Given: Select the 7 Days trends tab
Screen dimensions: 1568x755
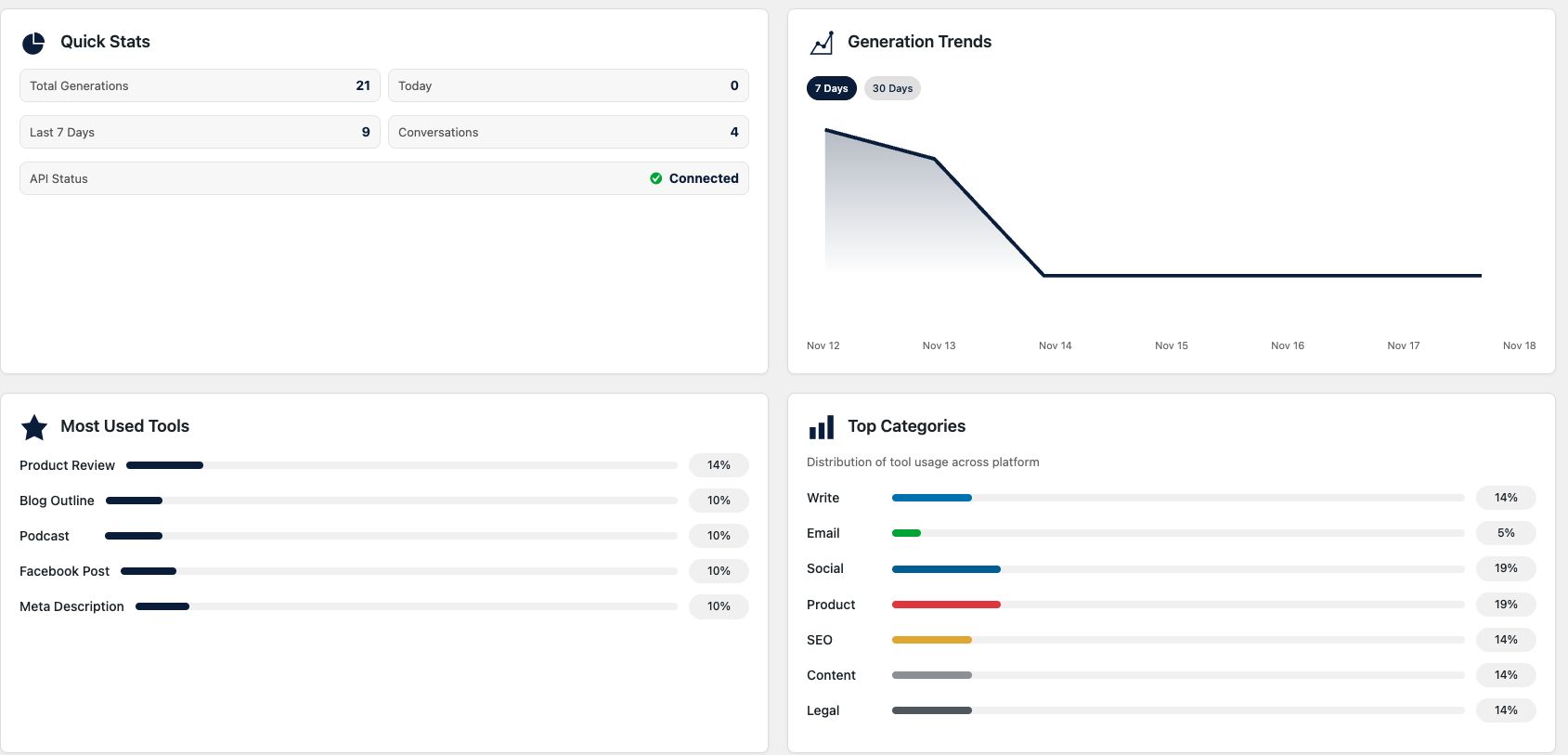Looking at the screenshot, I should 831,88.
